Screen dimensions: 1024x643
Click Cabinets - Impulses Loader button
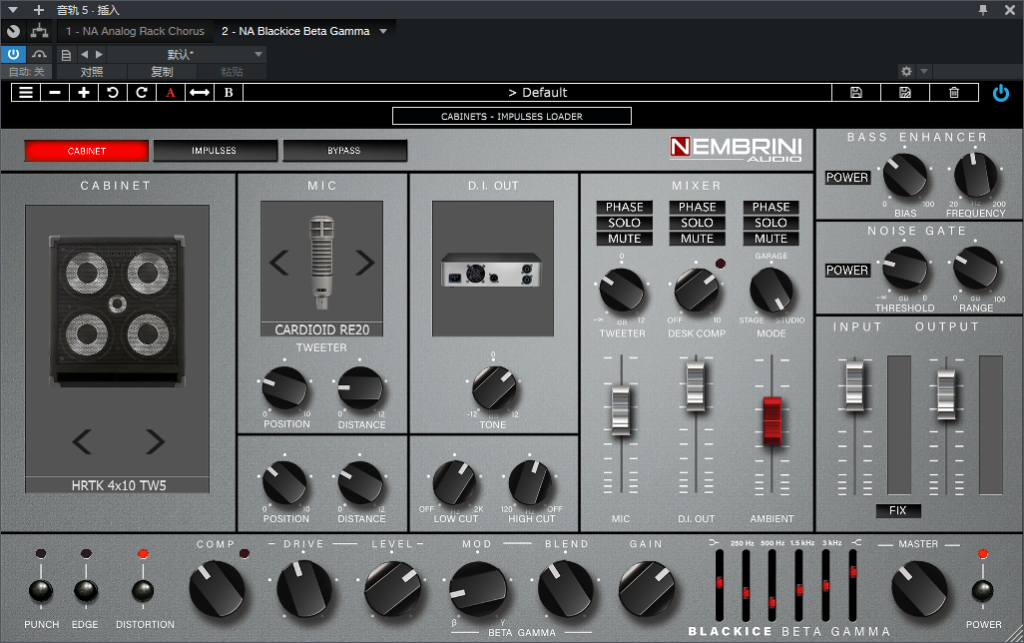(x=512, y=116)
